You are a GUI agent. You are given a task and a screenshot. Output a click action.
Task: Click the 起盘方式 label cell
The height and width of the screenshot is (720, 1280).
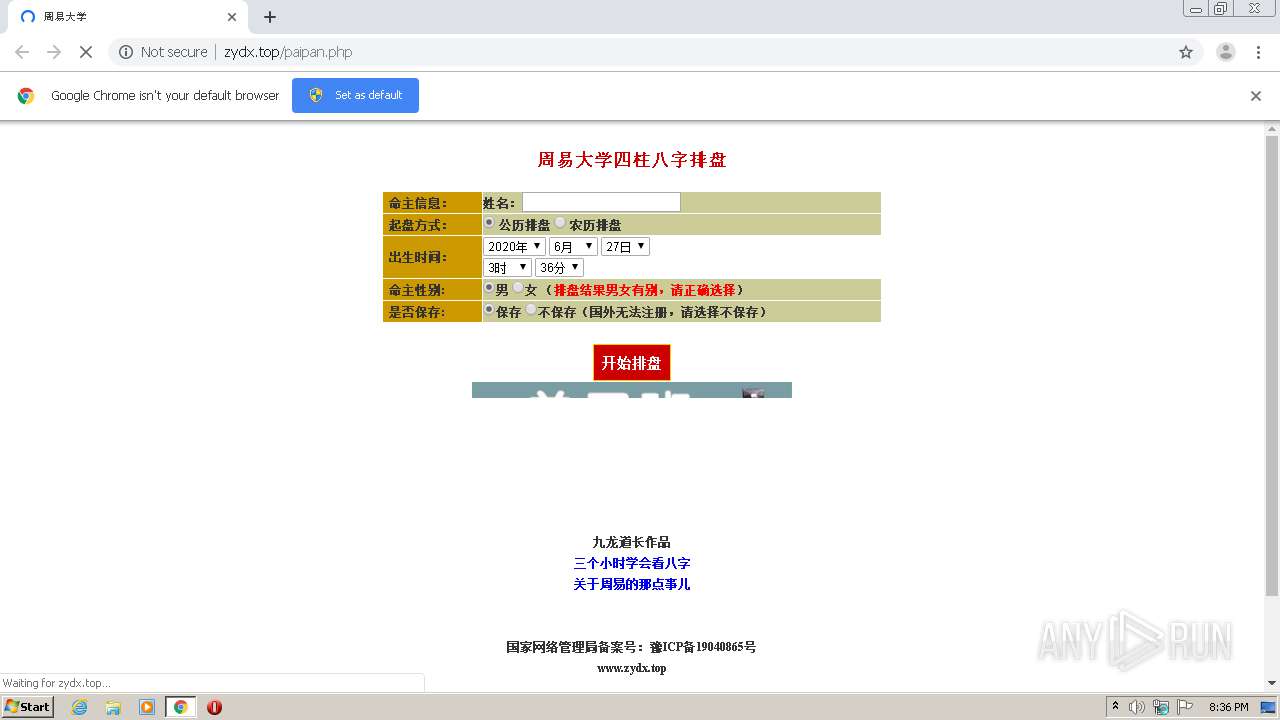pos(432,225)
